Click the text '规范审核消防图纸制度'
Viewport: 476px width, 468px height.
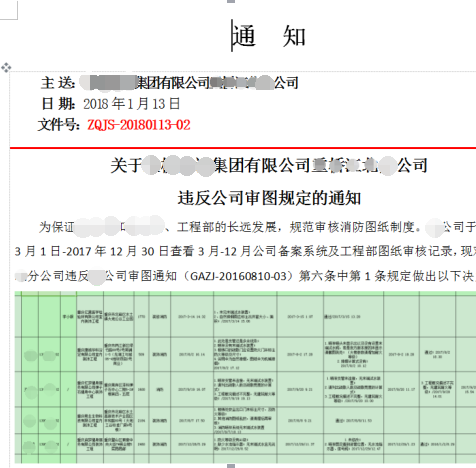tap(352, 227)
